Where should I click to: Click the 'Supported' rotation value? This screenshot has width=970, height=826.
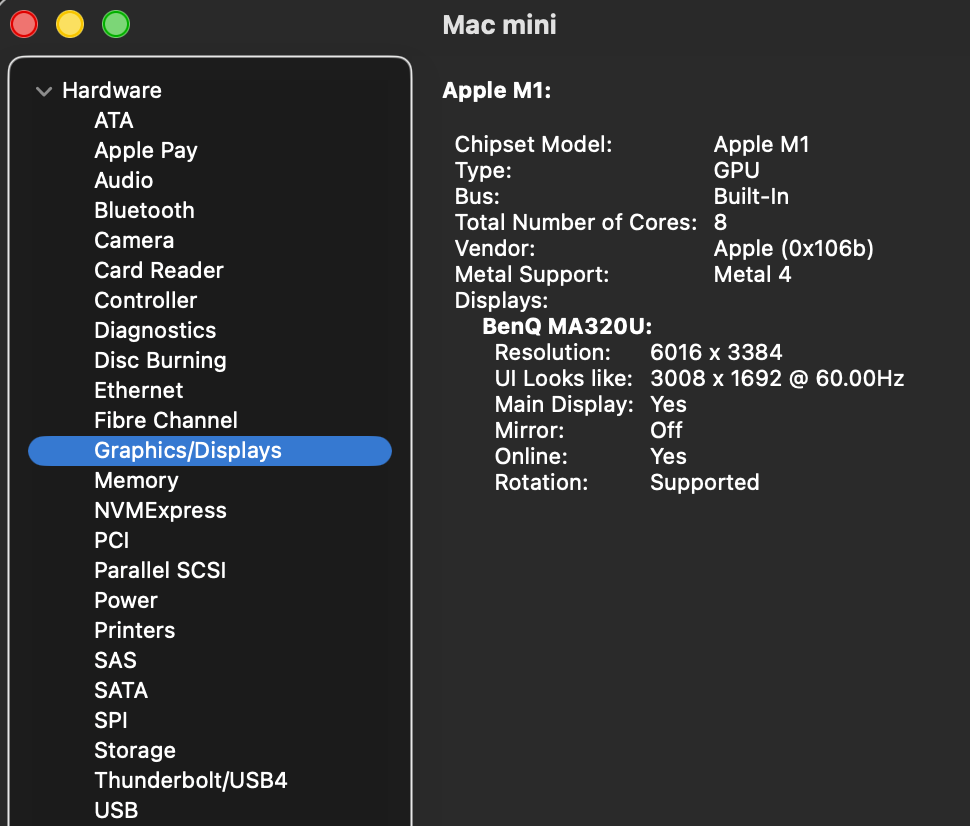[705, 483]
